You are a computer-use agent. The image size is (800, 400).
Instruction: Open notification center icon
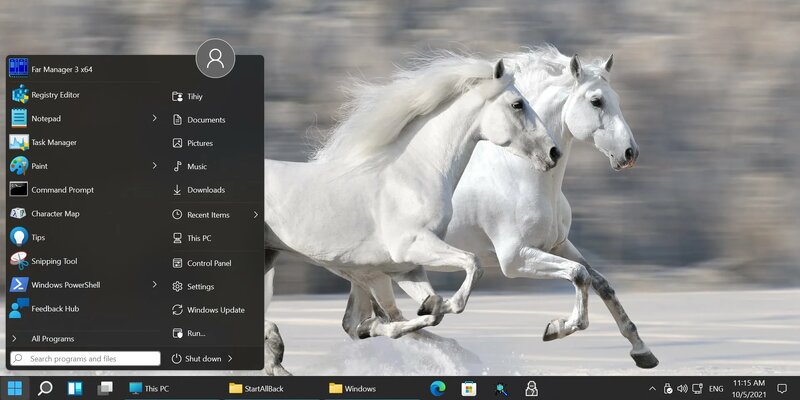tap(782, 389)
